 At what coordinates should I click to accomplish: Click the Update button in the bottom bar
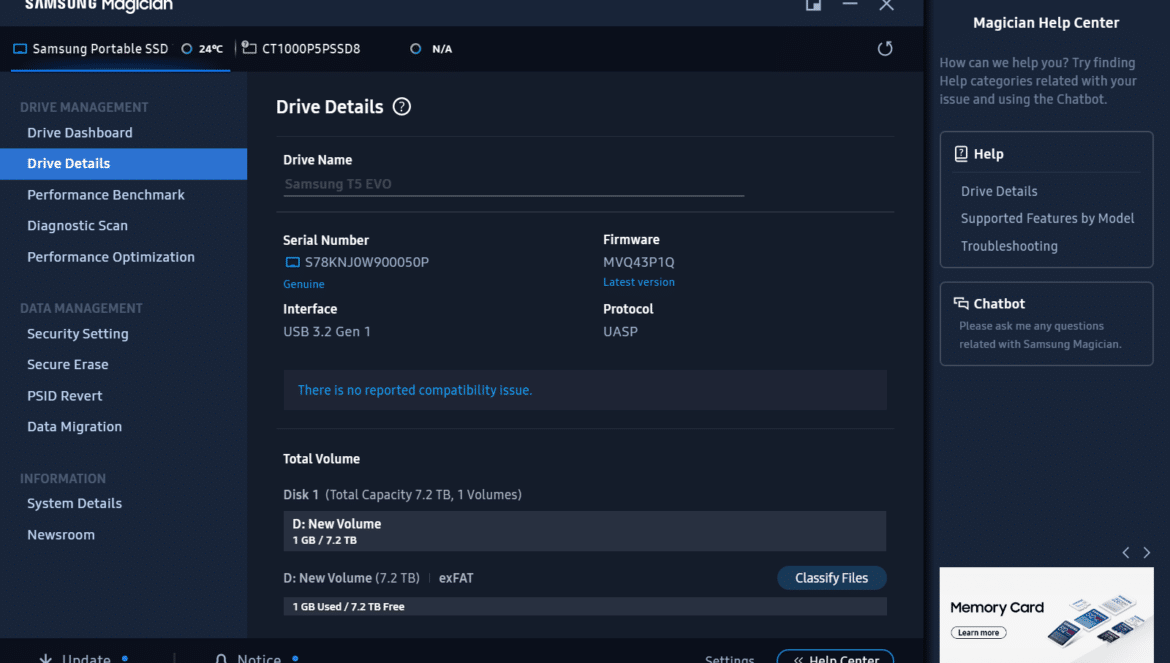click(86, 659)
